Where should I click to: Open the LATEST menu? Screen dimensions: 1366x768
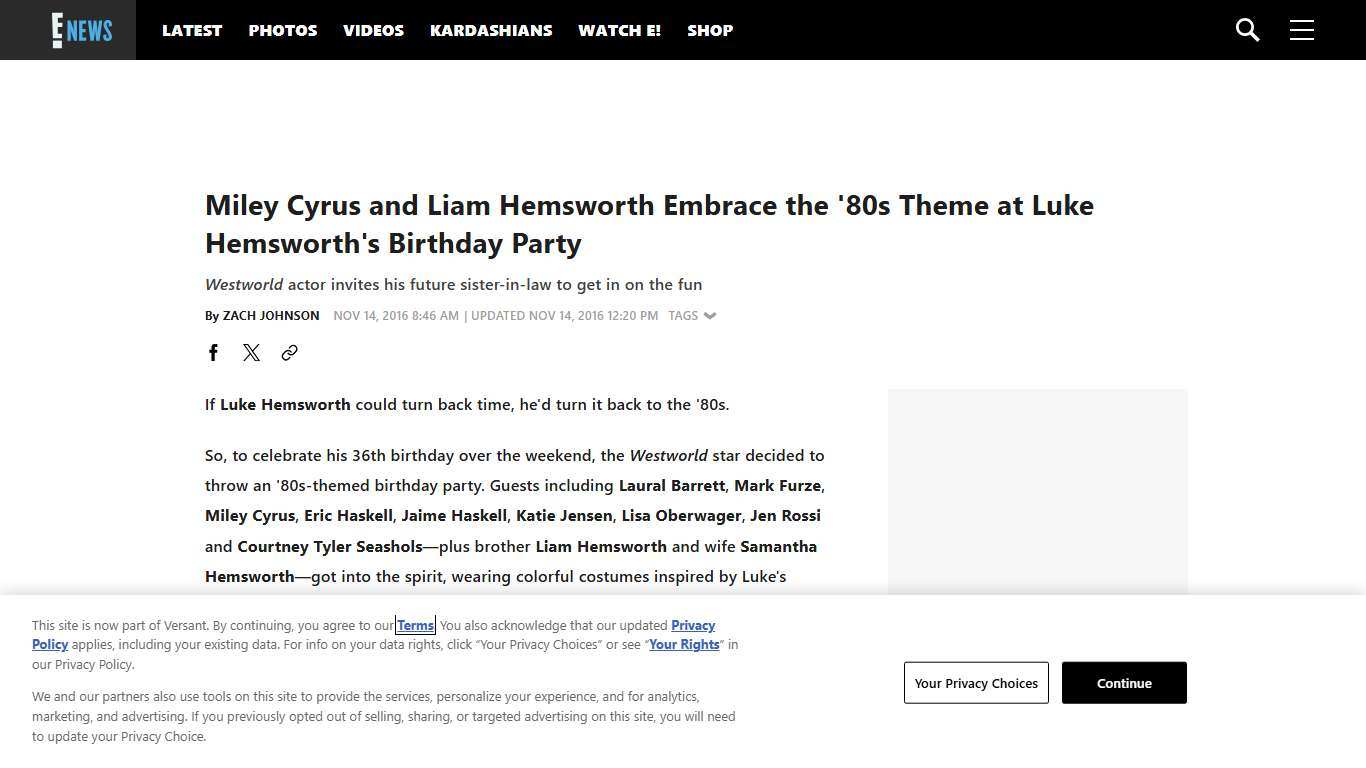[192, 30]
